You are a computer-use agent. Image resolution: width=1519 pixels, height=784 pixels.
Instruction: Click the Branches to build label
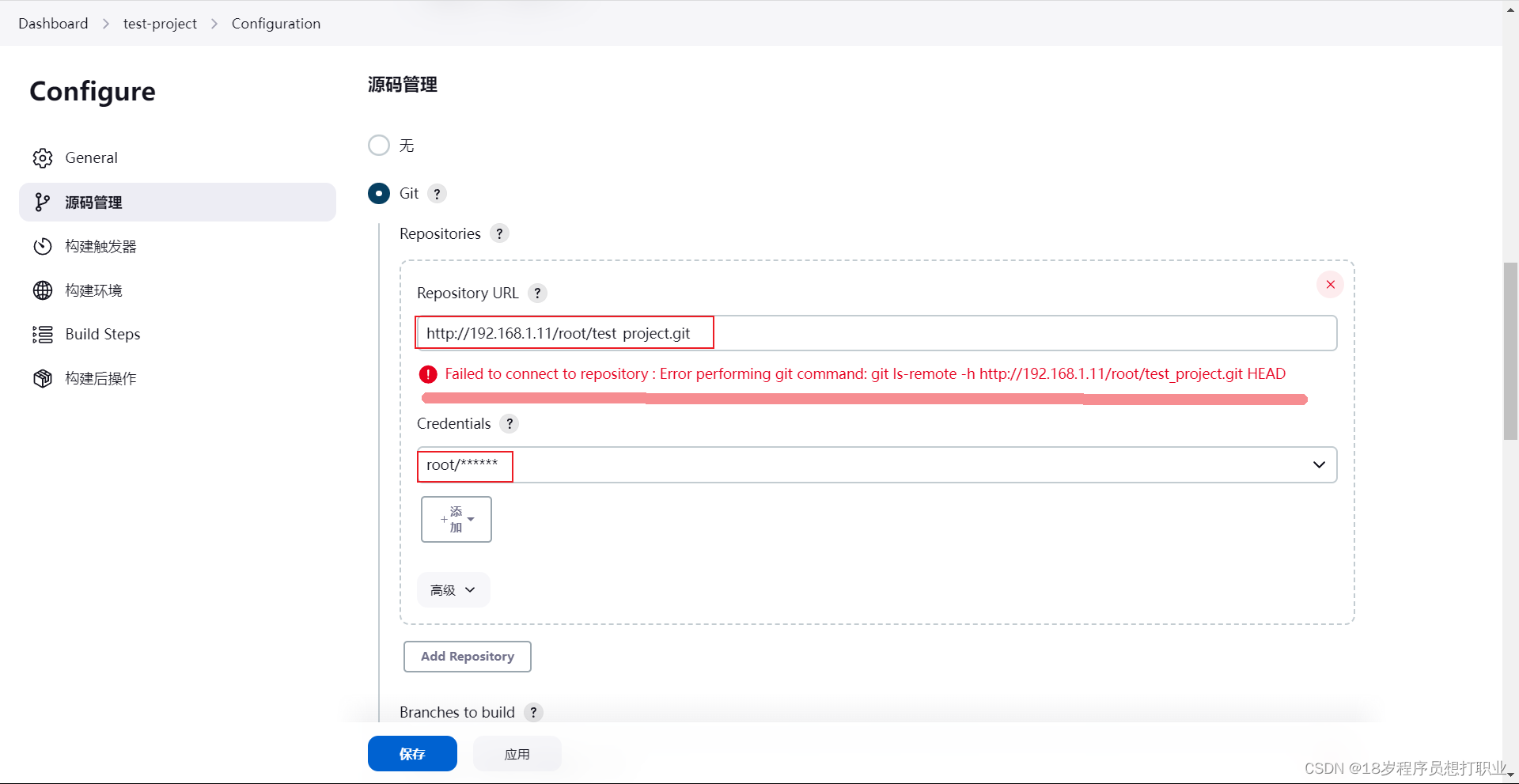point(457,712)
